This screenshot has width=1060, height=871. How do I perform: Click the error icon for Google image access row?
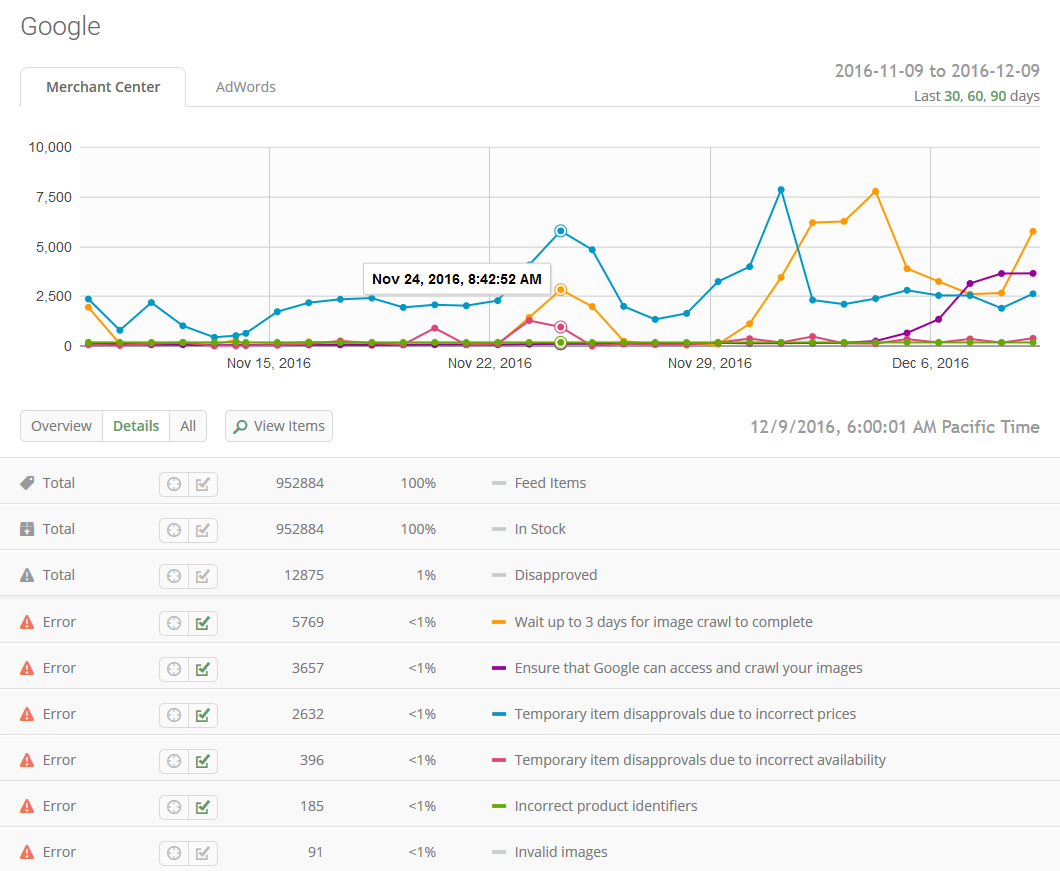point(27,668)
